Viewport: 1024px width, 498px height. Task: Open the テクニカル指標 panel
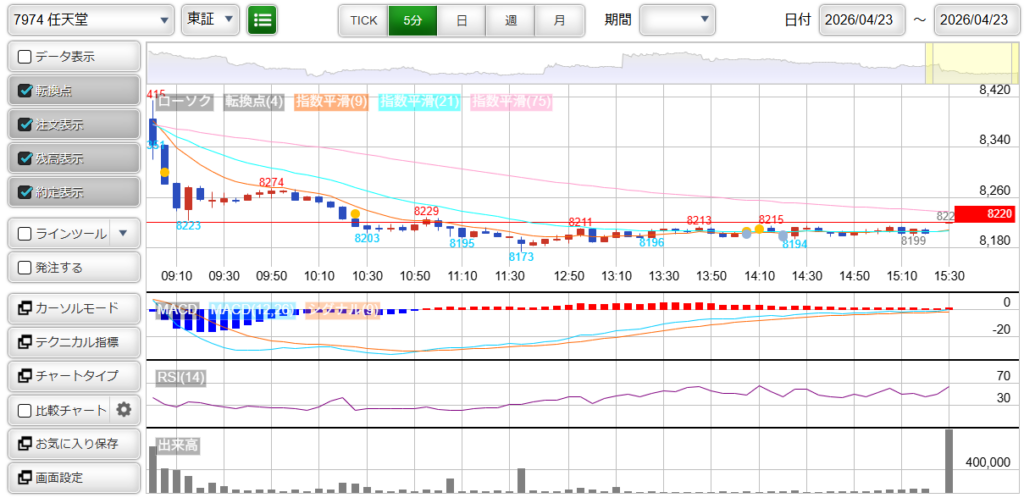(72, 342)
